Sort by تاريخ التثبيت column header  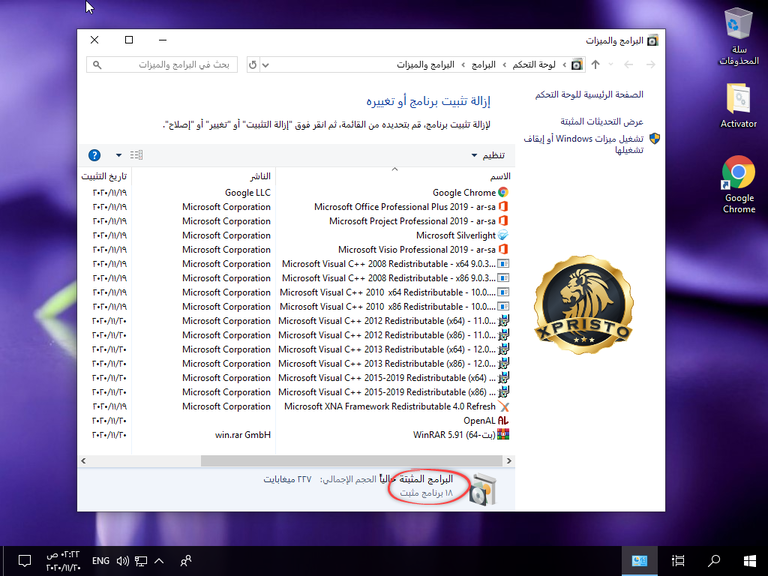pos(105,176)
